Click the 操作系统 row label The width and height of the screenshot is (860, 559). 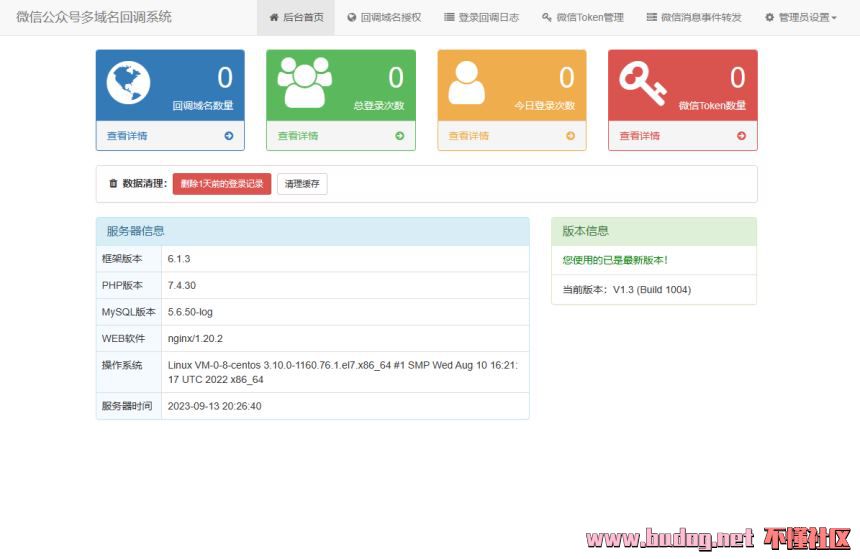click(122, 365)
